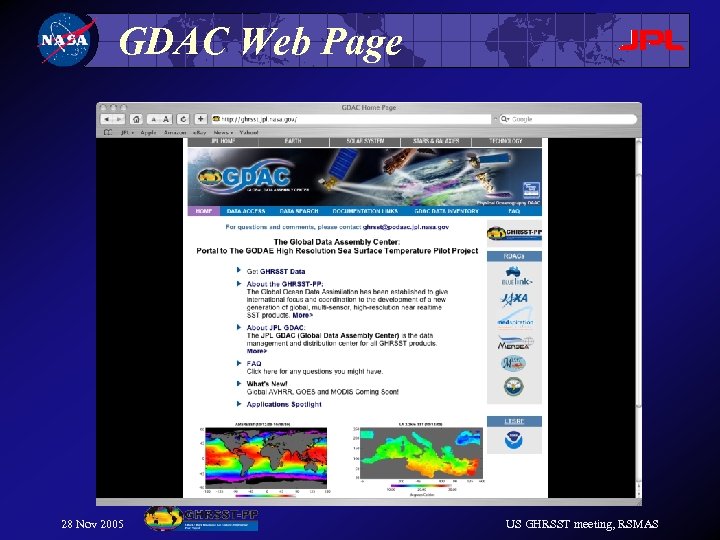Open the LTSRF header link in sidebar
This screenshot has height=540, width=720.
(x=514, y=421)
